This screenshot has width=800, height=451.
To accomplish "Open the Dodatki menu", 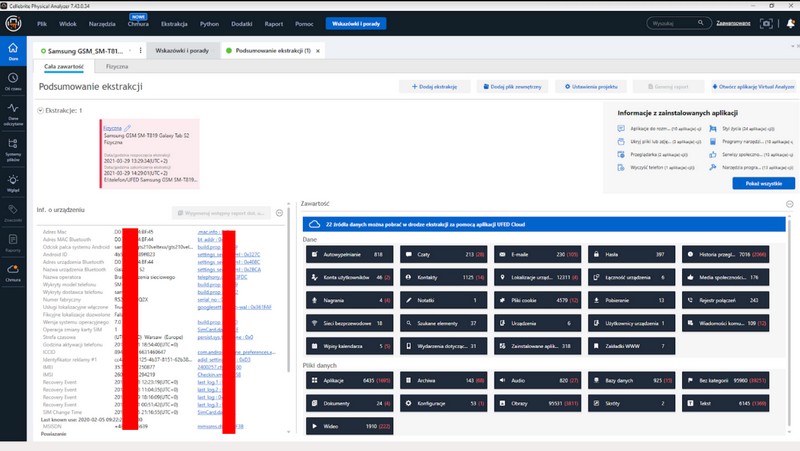I will click(241, 23).
